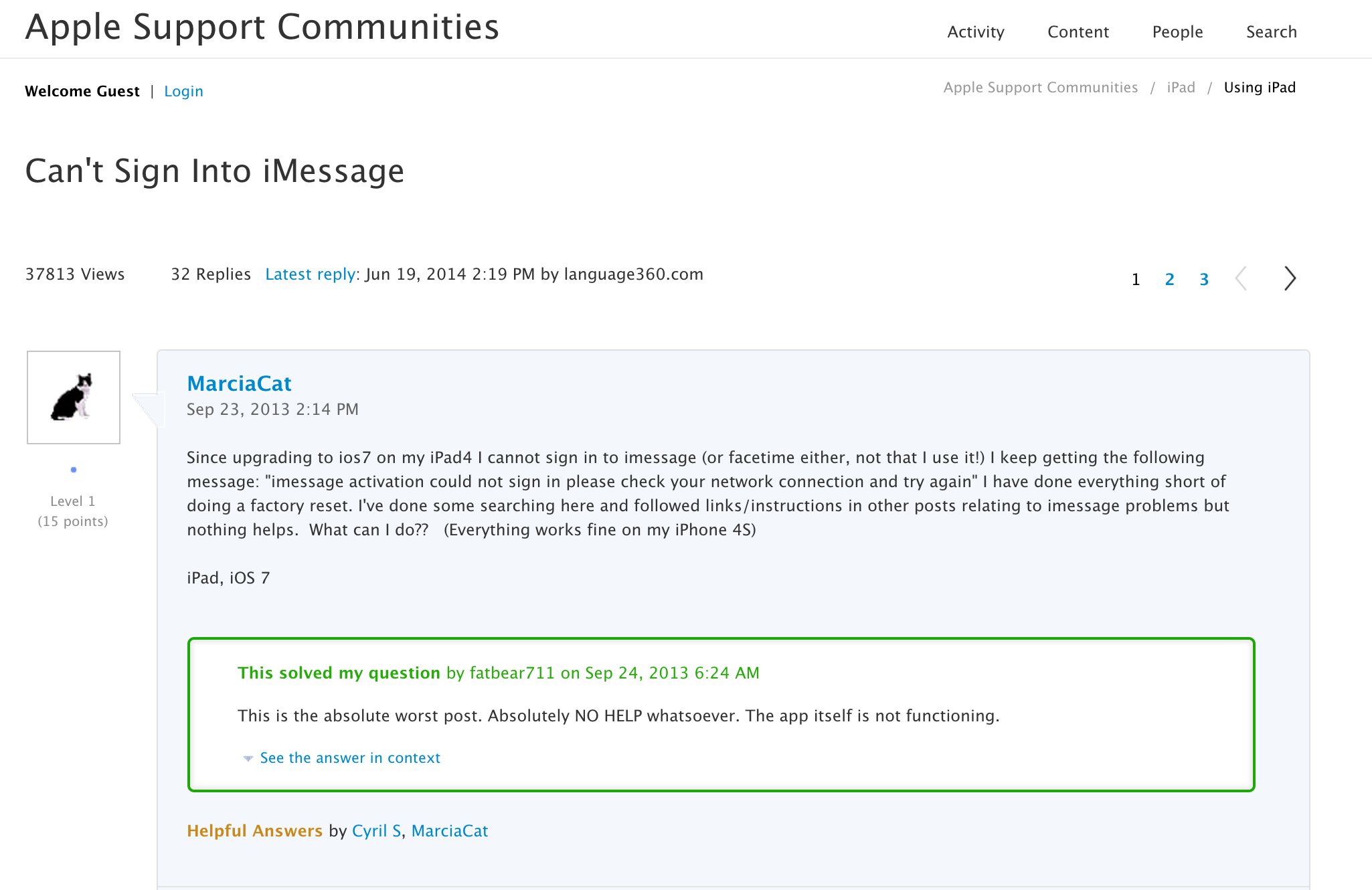The image size is (1372, 890).
Task: Click the disclosure triangle beside answer context
Action: [248, 758]
